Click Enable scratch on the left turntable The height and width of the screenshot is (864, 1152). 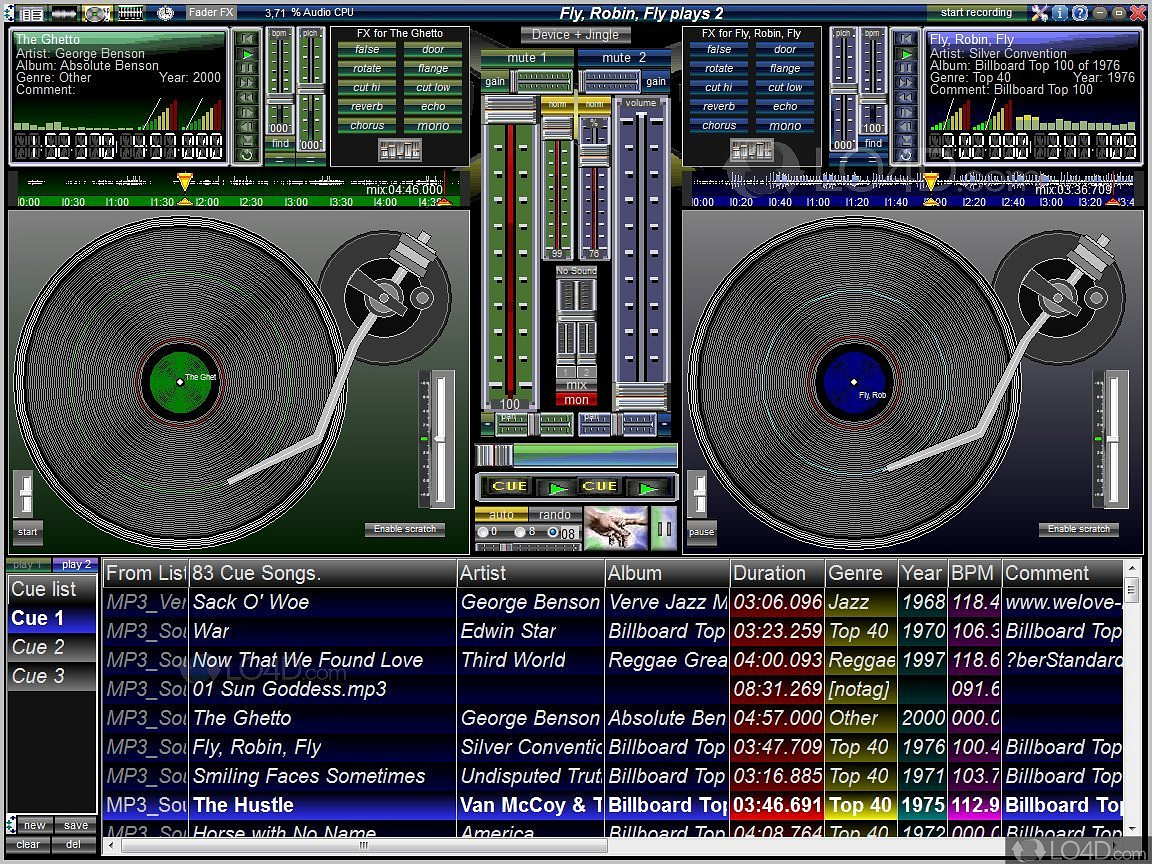(405, 529)
